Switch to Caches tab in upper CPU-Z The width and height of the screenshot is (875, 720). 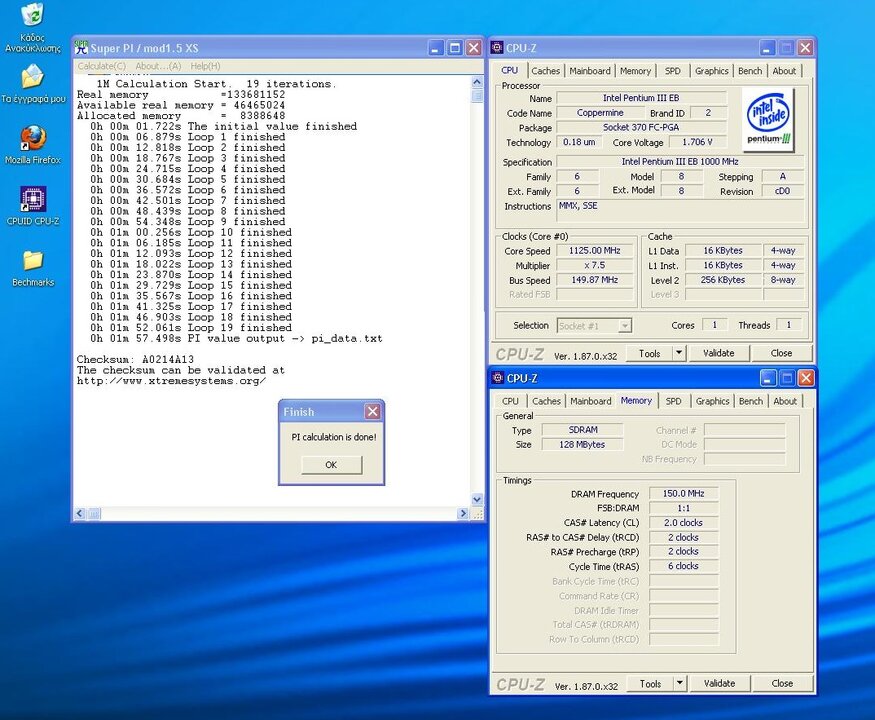click(x=545, y=71)
